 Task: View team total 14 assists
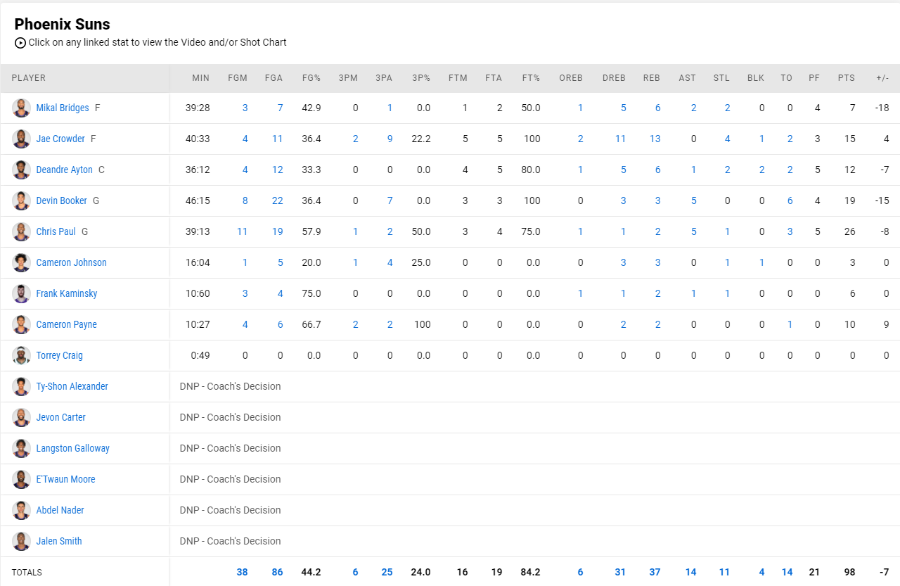coord(690,572)
